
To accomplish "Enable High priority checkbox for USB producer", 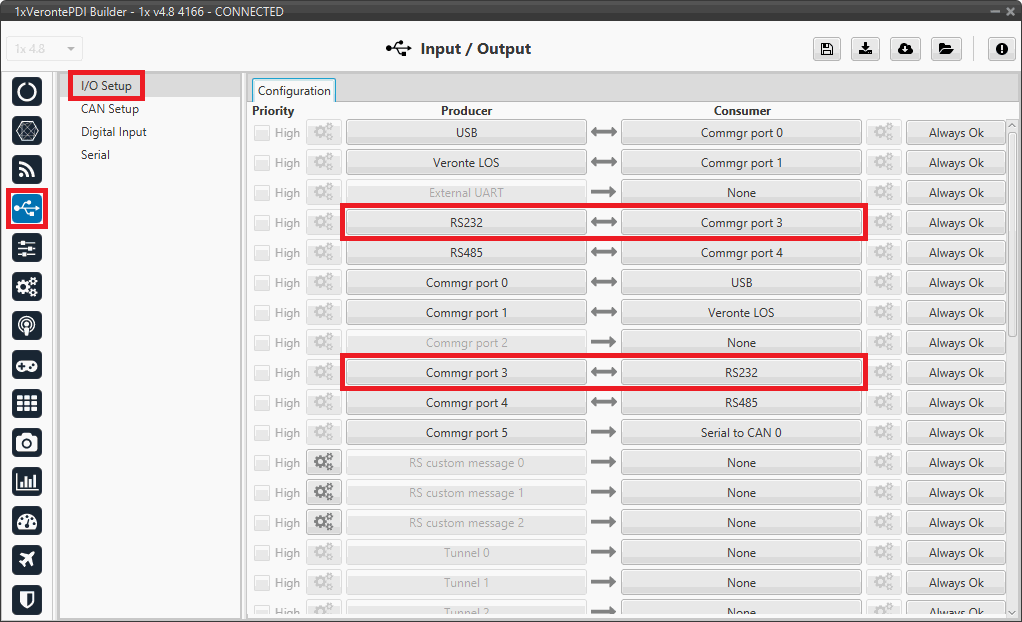I will [262, 133].
